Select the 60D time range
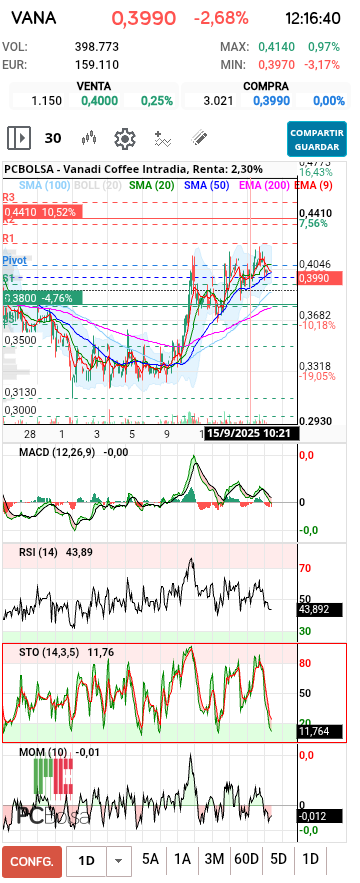Viewport: 360px width, 883px height. (x=246, y=859)
